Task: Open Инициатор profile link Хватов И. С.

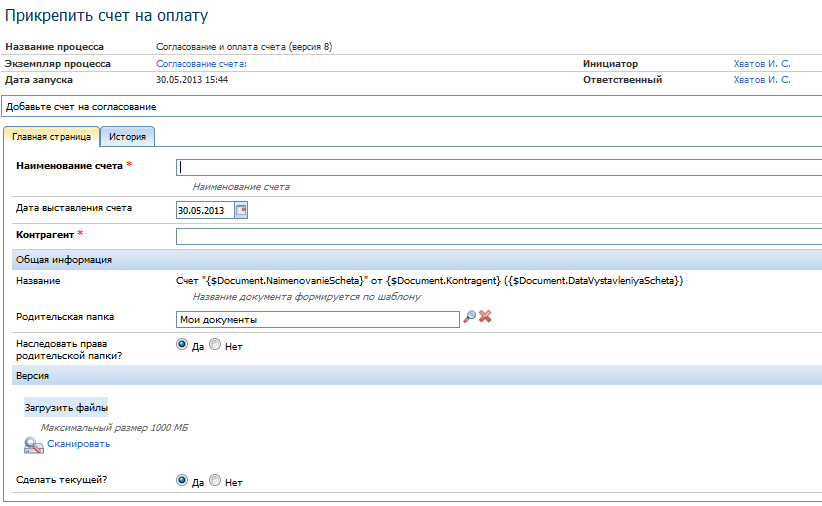Action: [762, 64]
